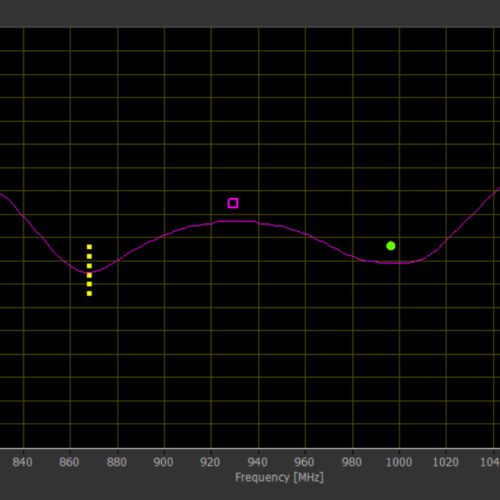500x500 pixels.
Task: Select the green circle marker
Action: pos(391,246)
